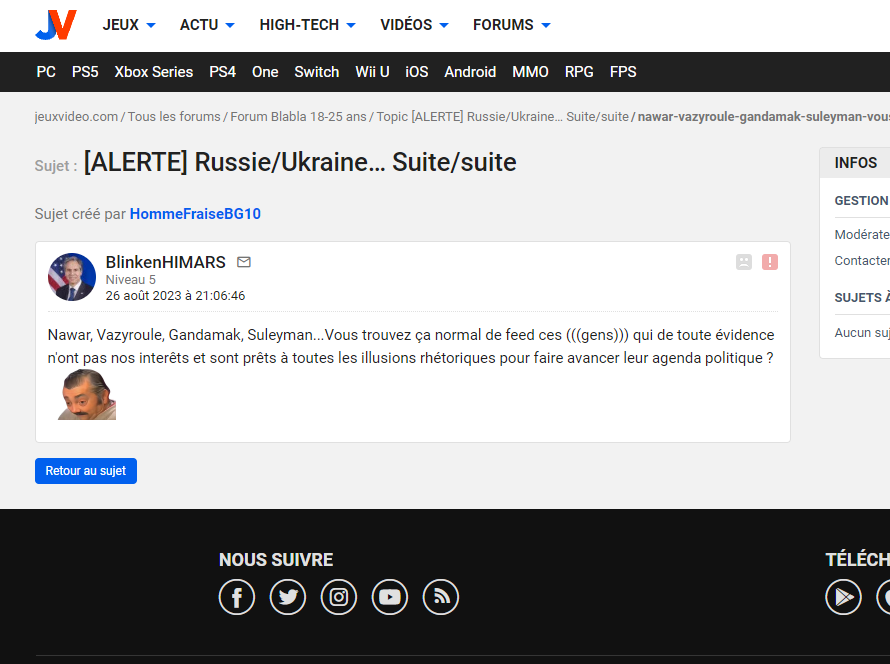
Task: Open the Facebook follow icon
Action: click(237, 597)
